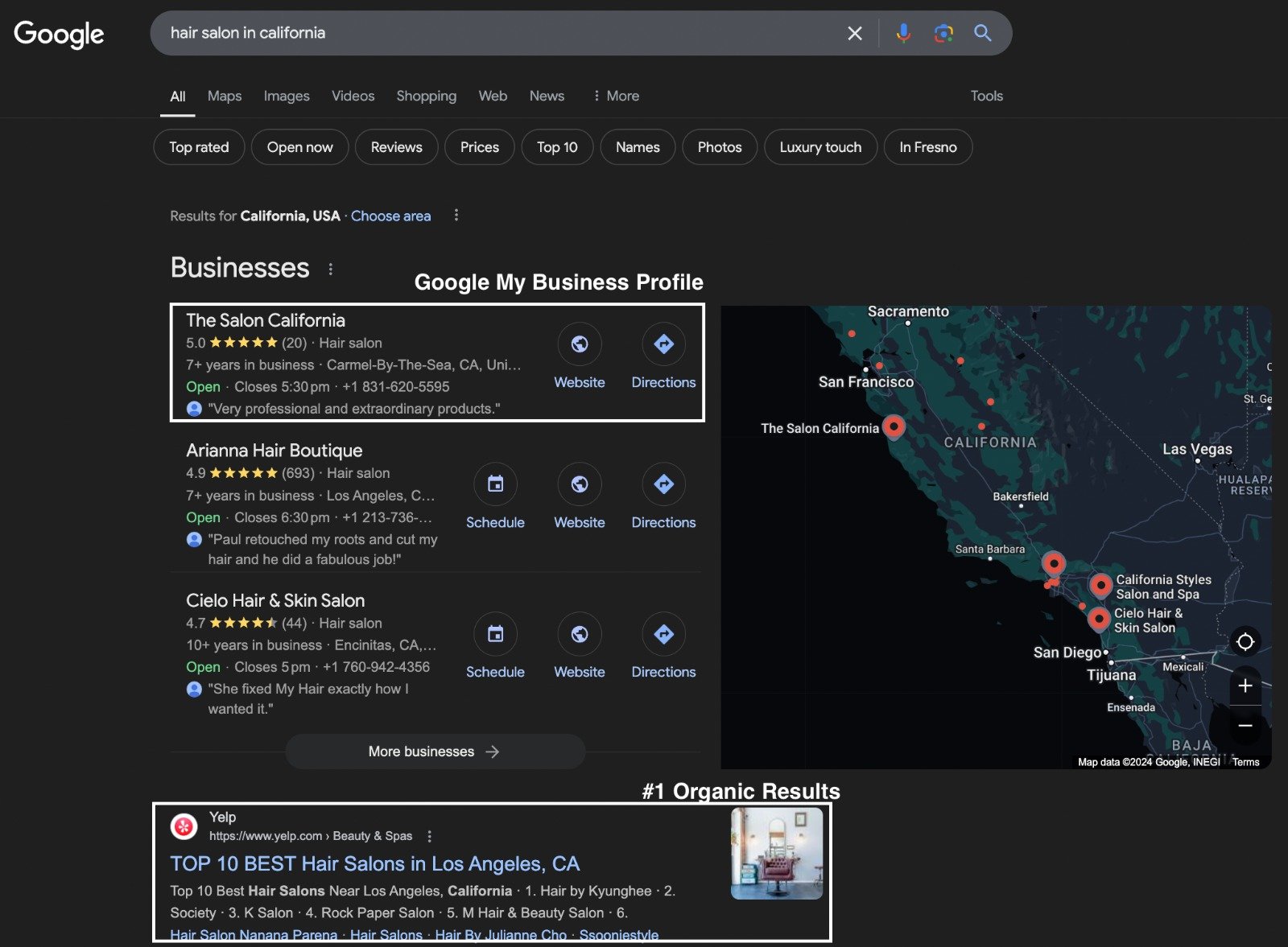
Task: Center map on my location
Action: coord(1245,641)
